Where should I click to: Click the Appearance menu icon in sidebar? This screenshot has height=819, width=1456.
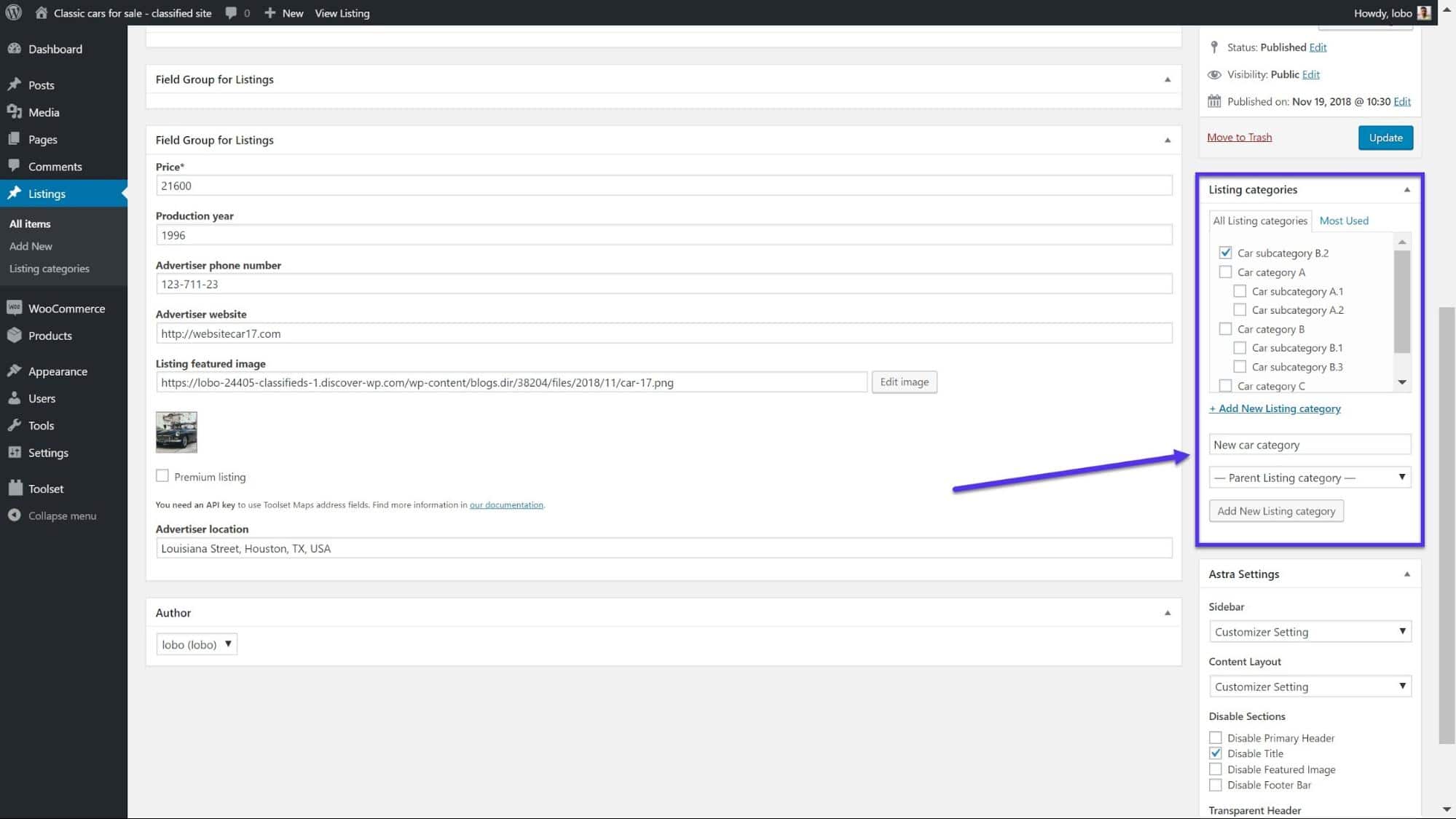(14, 371)
